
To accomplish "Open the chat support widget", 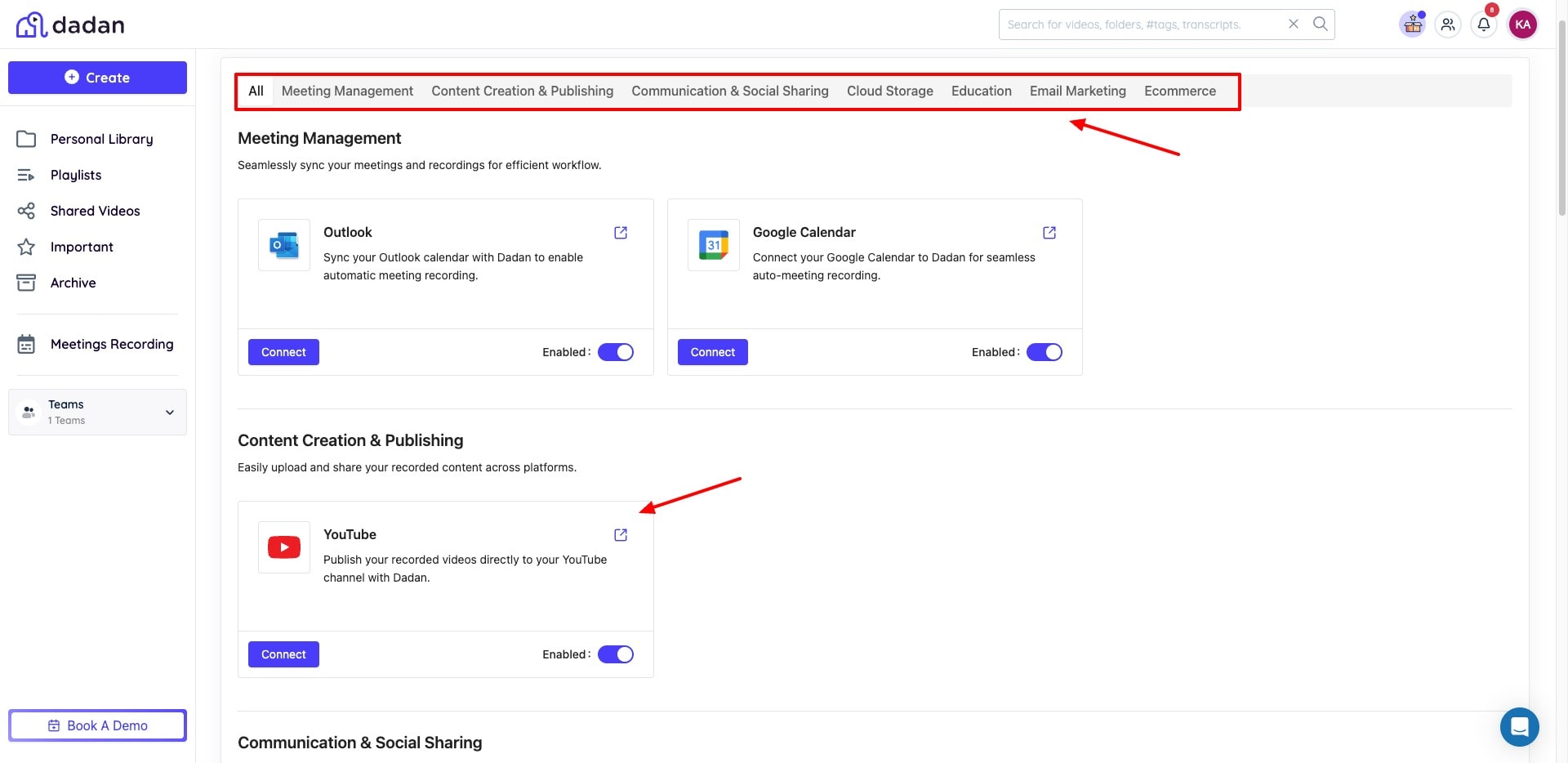I will pyautogui.click(x=1519, y=726).
